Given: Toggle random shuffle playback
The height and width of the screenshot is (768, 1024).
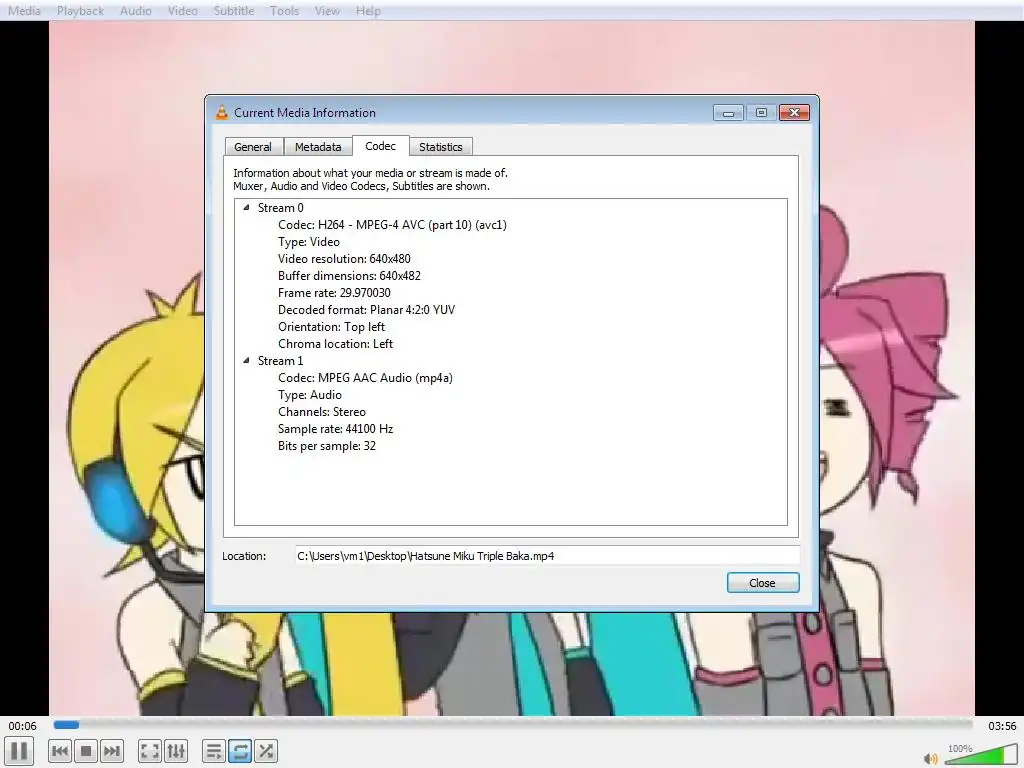Looking at the screenshot, I should 266,751.
